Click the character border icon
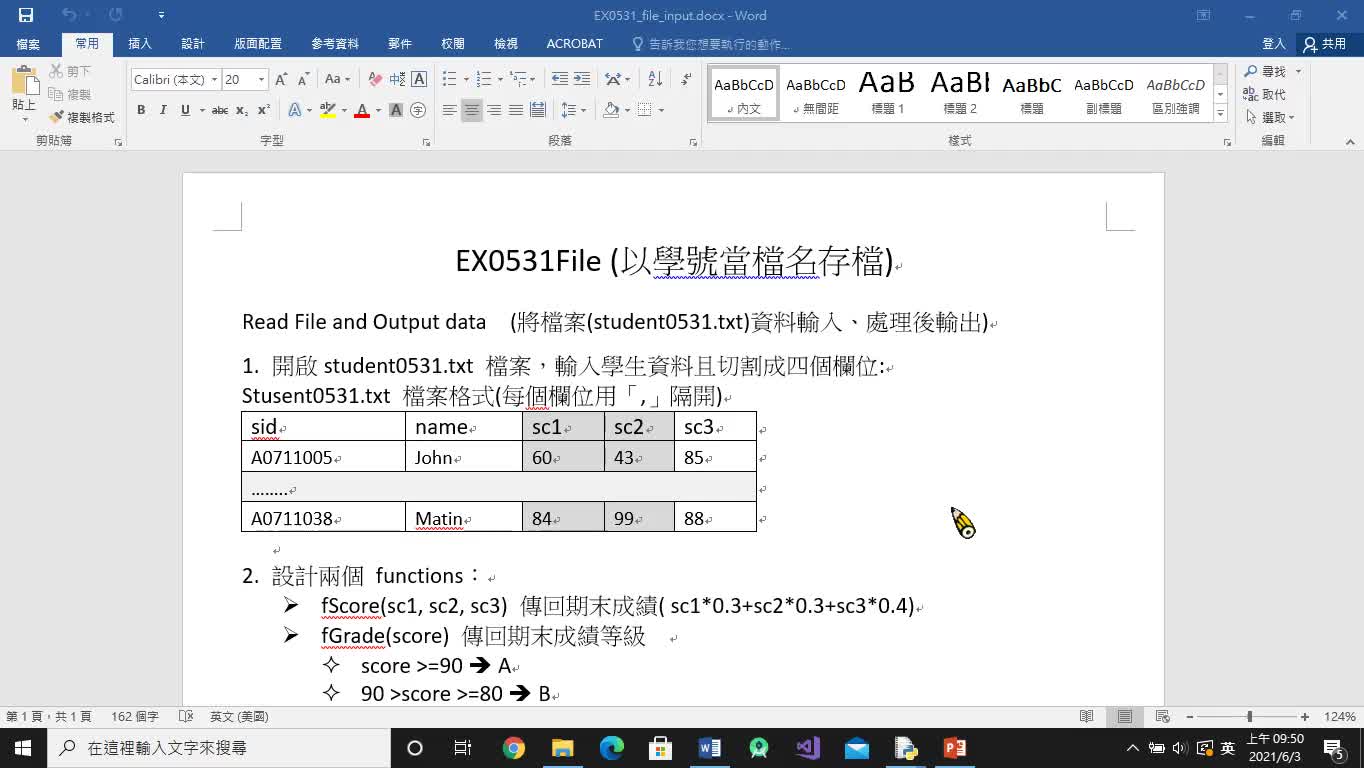Image resolution: width=1364 pixels, height=768 pixels. click(419, 79)
